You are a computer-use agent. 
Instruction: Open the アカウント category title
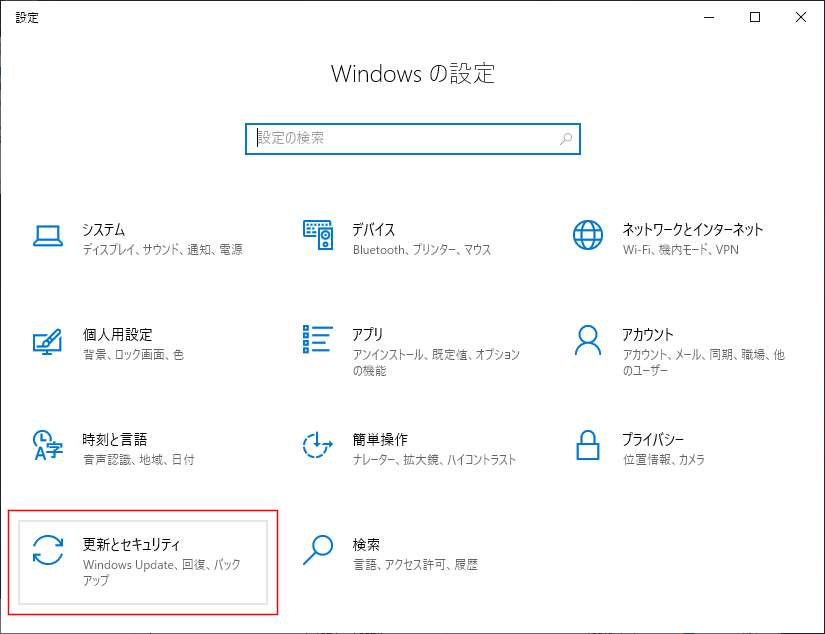(x=648, y=335)
